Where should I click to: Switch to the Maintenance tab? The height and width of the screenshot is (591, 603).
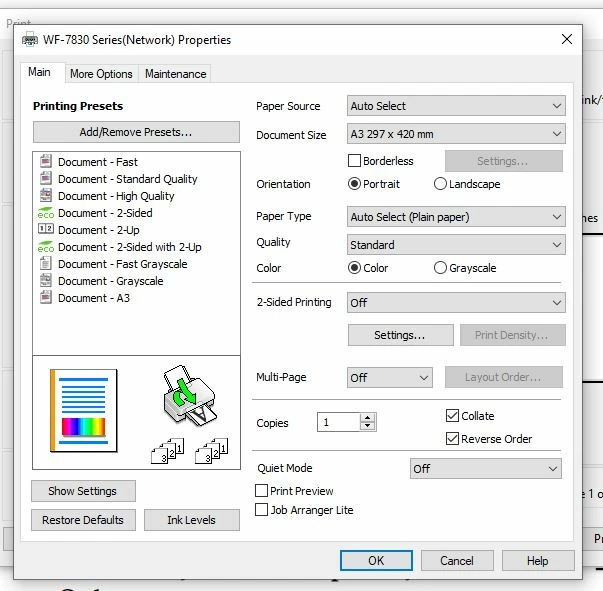pyautogui.click(x=175, y=74)
